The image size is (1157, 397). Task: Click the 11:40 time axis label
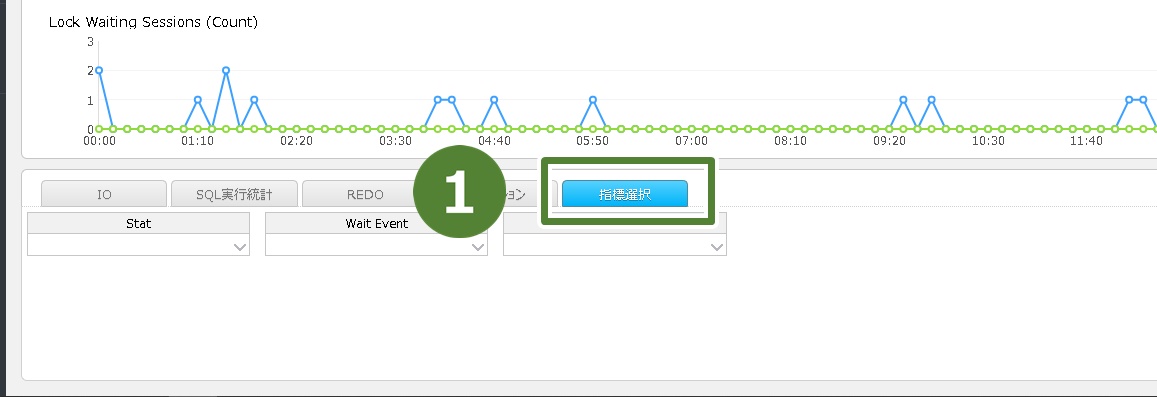1086,140
